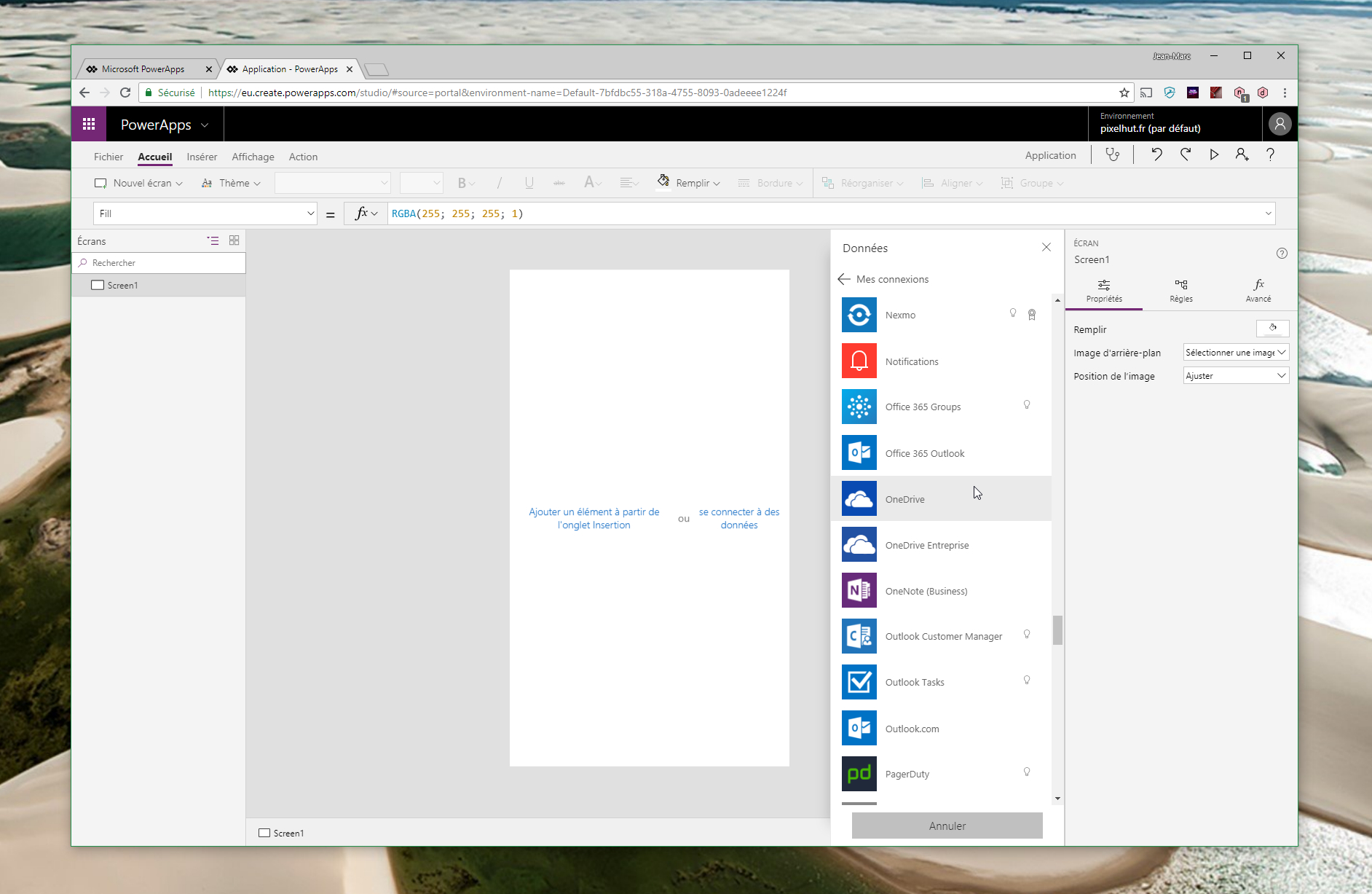Toggle Underline formatting
Image resolution: width=1372 pixels, height=894 pixels.
[529, 183]
